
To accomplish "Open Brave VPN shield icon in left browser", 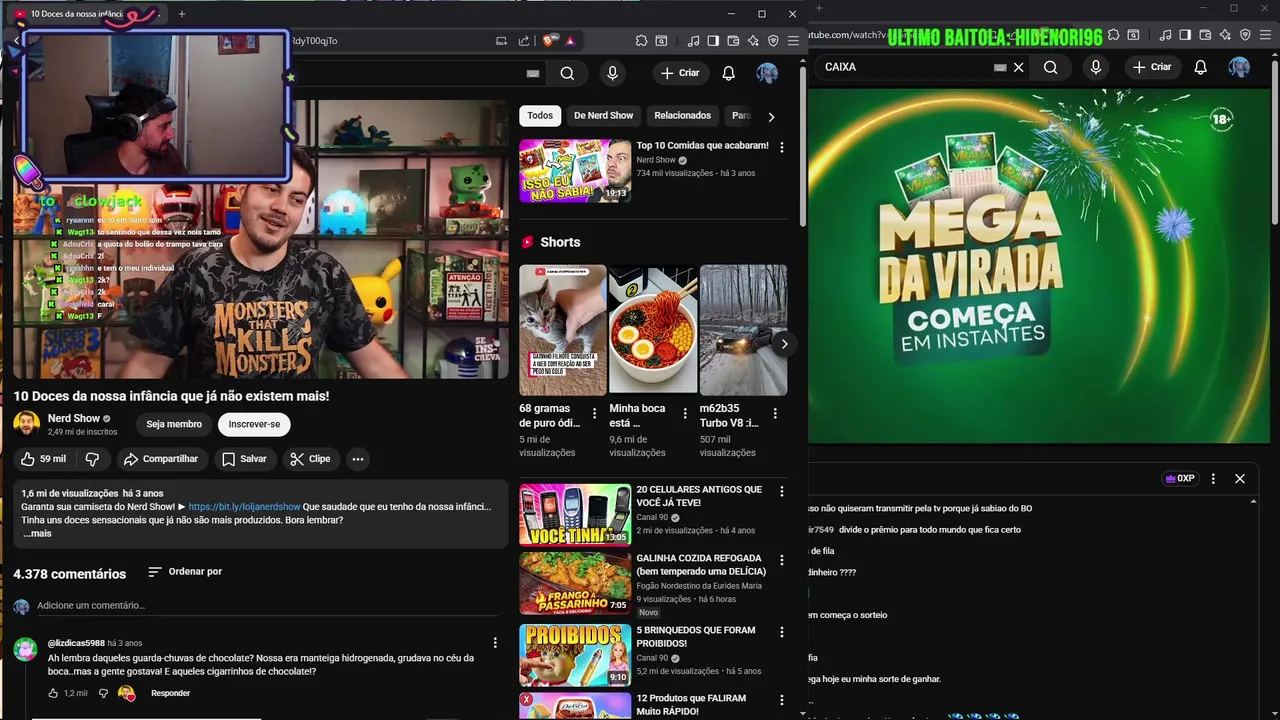I will [773, 41].
